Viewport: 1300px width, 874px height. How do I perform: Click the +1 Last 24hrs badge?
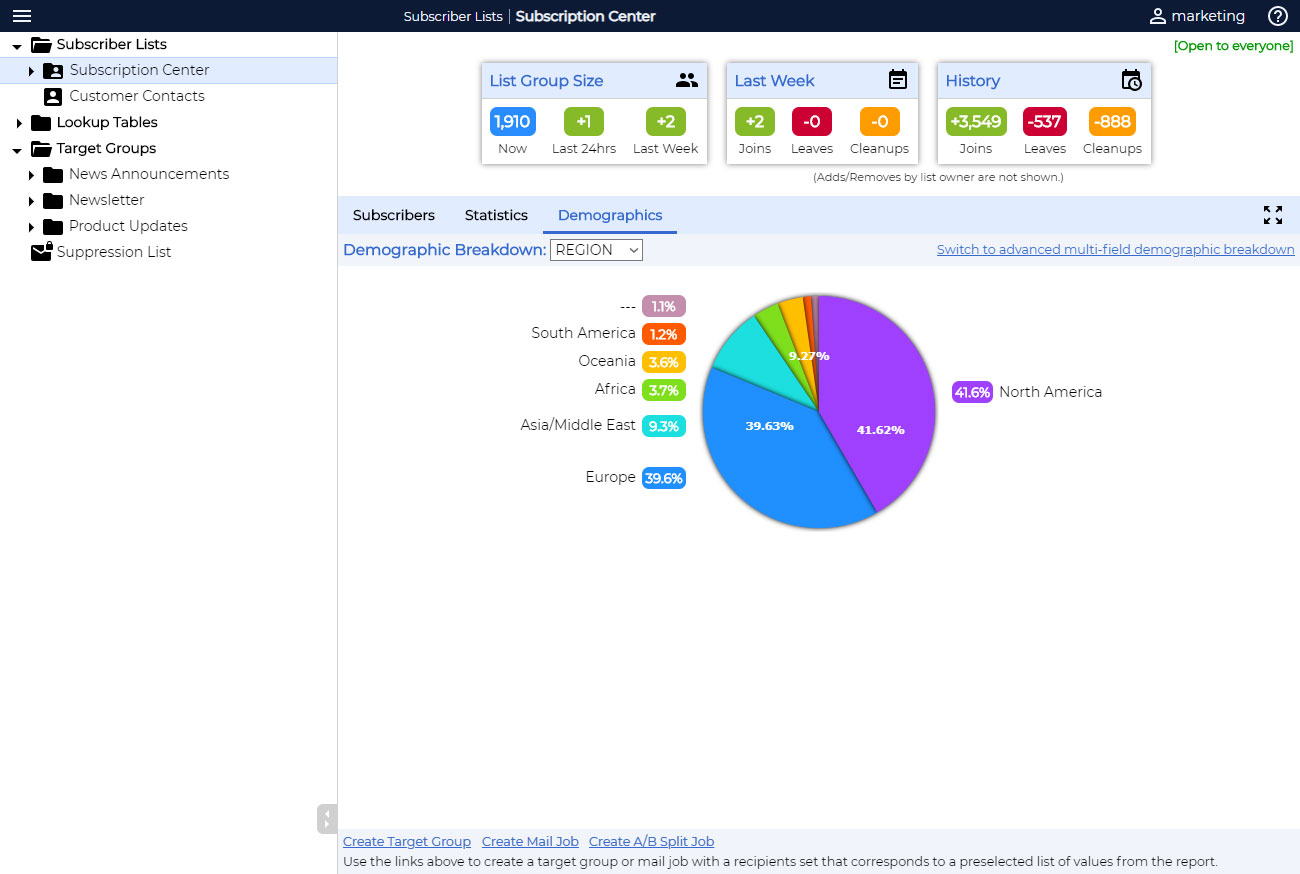[584, 122]
